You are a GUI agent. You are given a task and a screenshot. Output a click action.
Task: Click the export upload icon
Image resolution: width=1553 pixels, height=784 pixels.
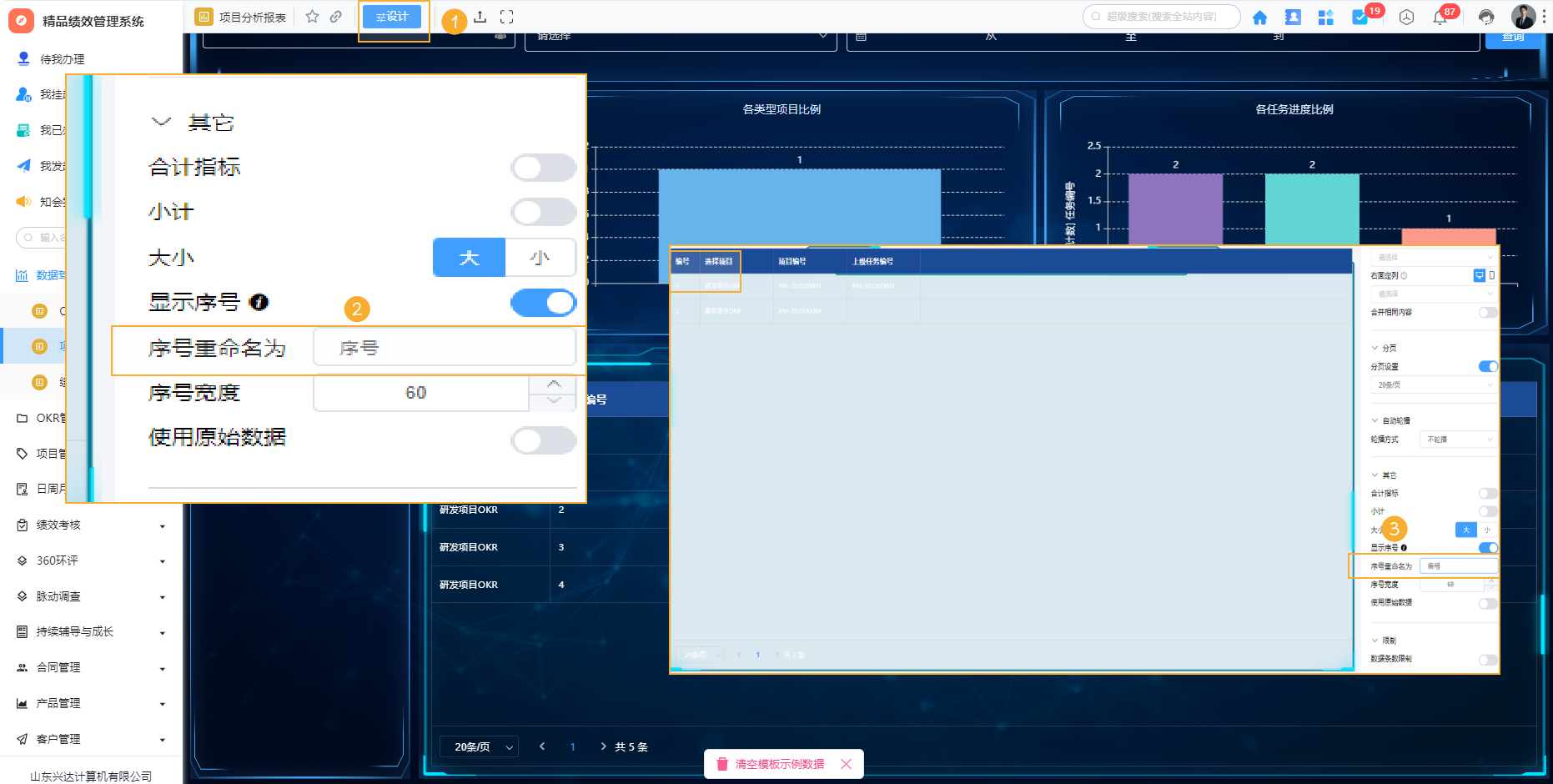click(x=480, y=17)
